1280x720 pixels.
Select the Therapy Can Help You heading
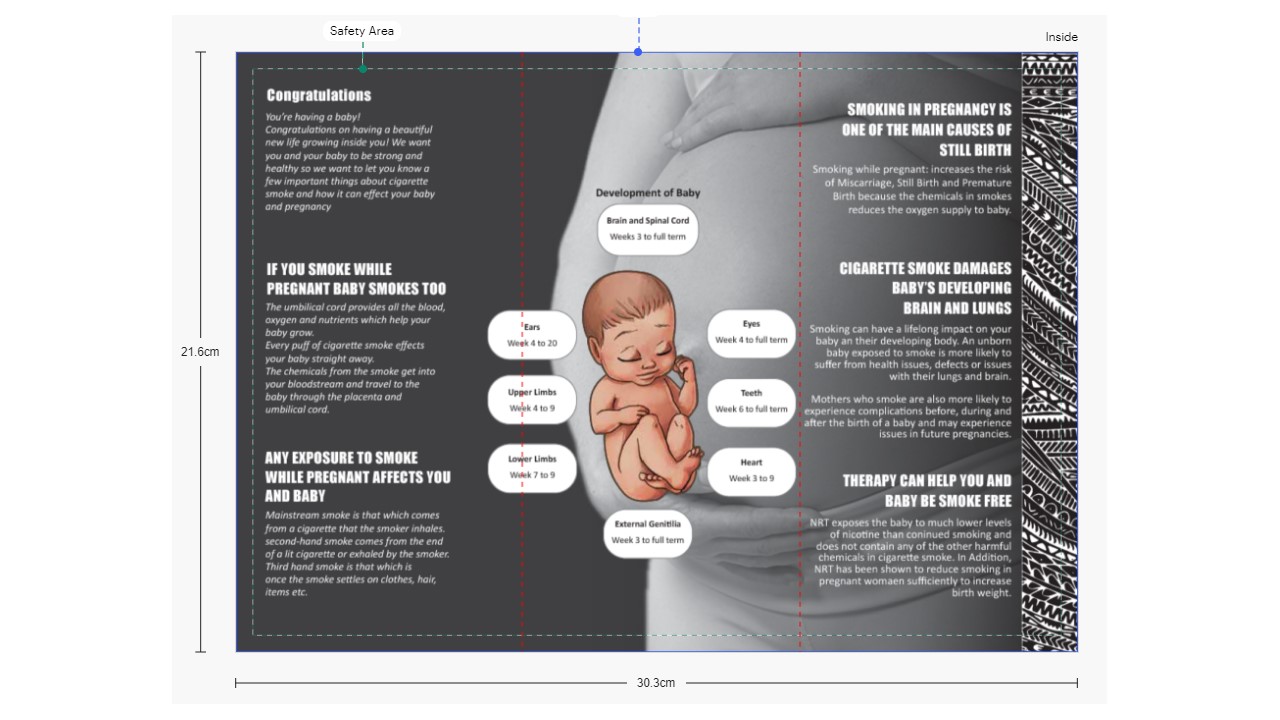927,490
